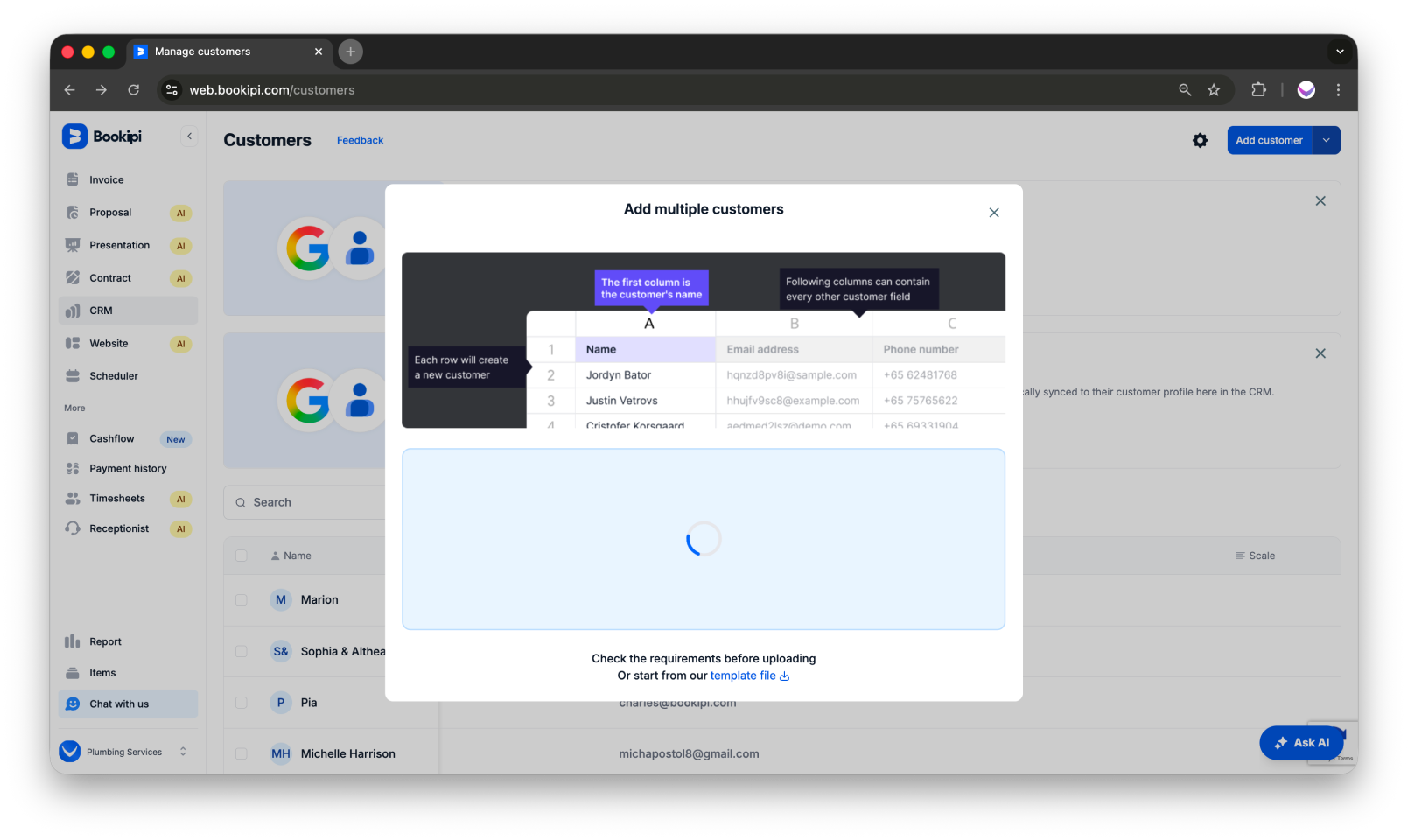Screen dimensions: 1408x840
Task: Open the Receptionist AI feature
Action: pos(120,528)
